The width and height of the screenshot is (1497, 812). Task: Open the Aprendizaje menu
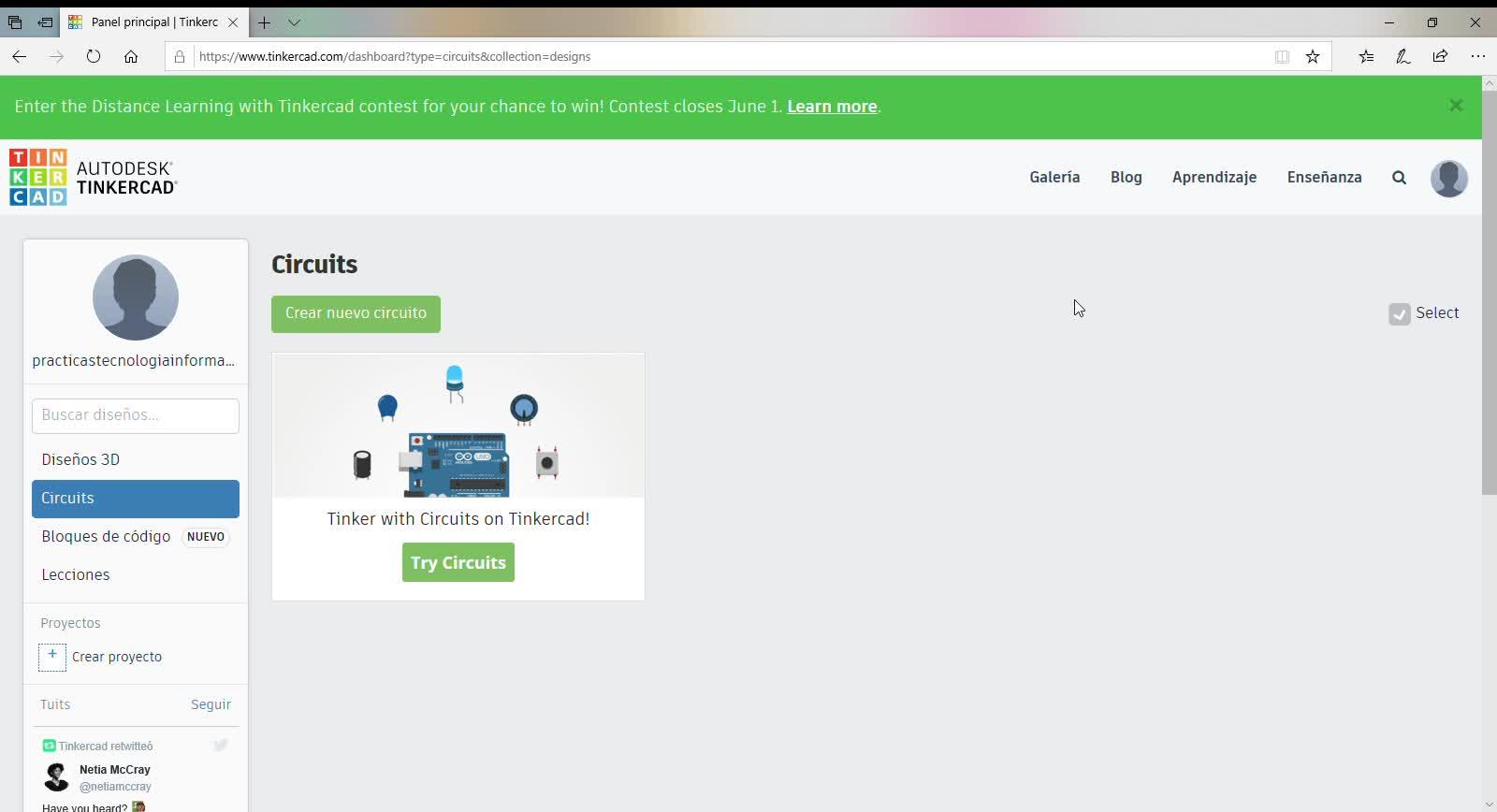click(x=1214, y=178)
